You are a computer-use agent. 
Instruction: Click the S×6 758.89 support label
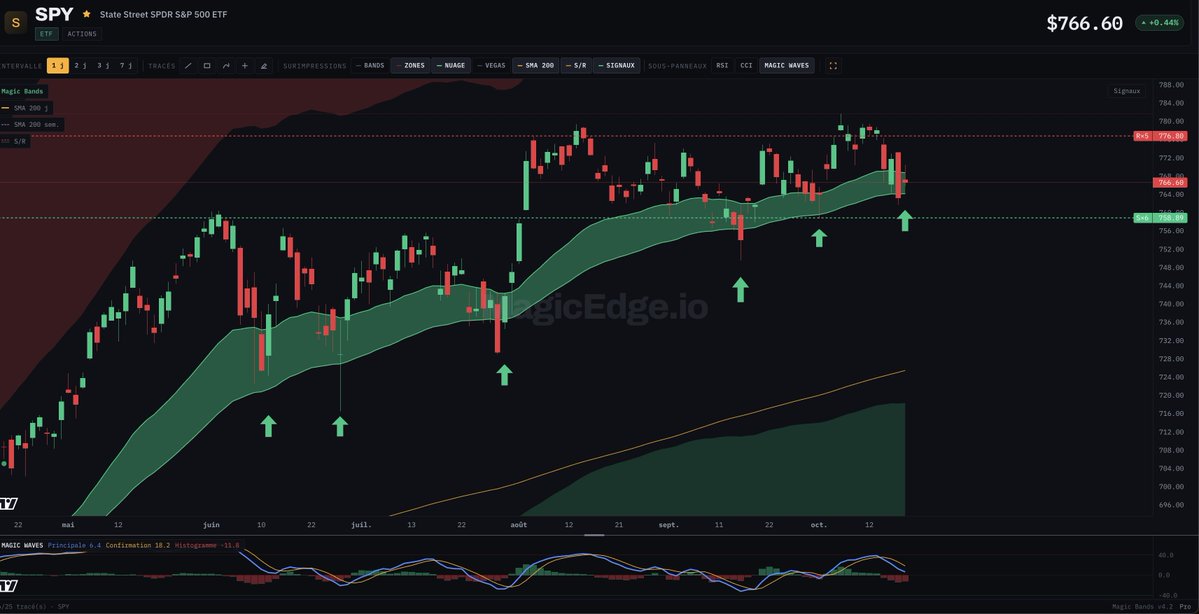coord(1160,218)
